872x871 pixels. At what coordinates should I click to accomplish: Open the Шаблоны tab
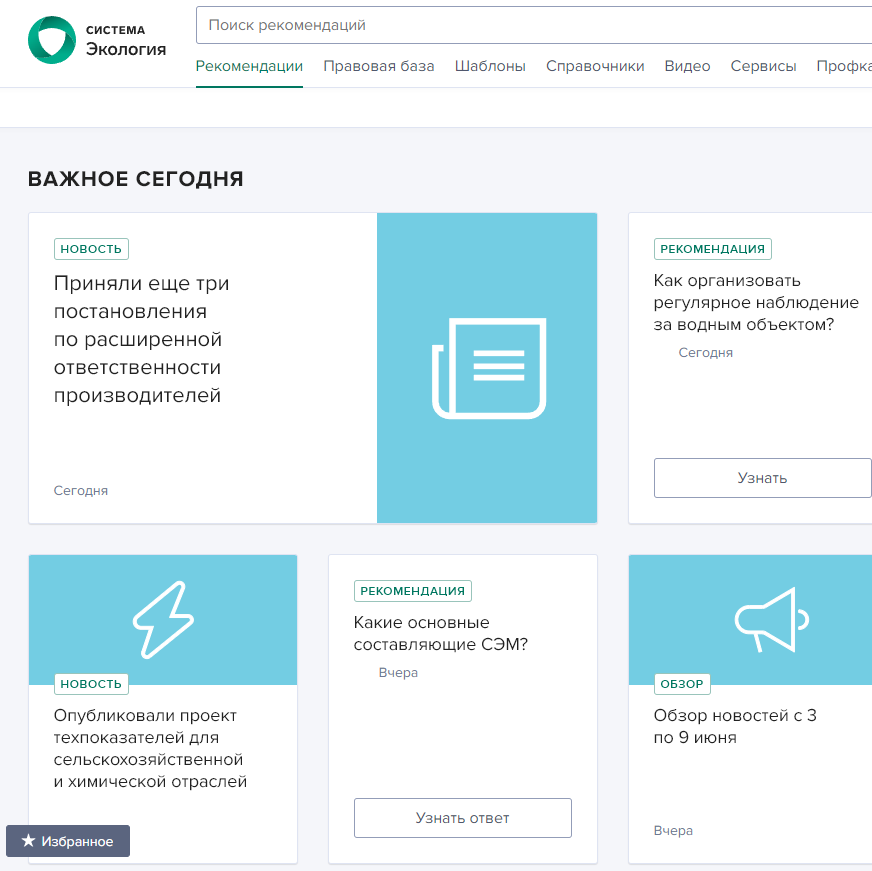tap(490, 67)
